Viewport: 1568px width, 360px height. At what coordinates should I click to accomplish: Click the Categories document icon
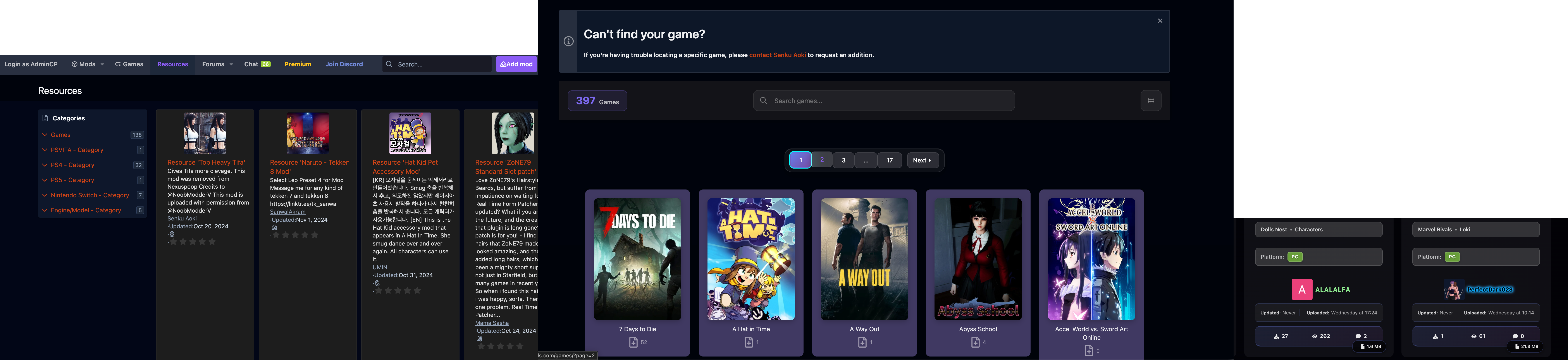pos(45,118)
